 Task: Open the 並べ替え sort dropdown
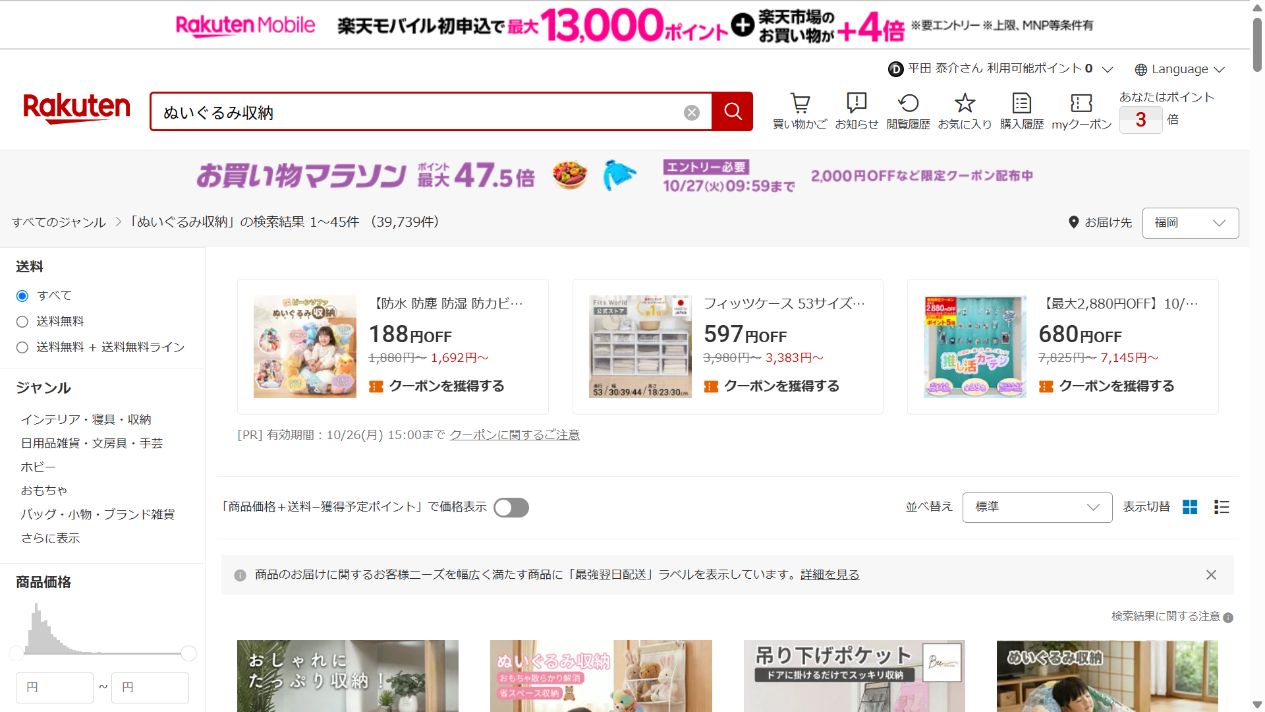(x=1037, y=507)
